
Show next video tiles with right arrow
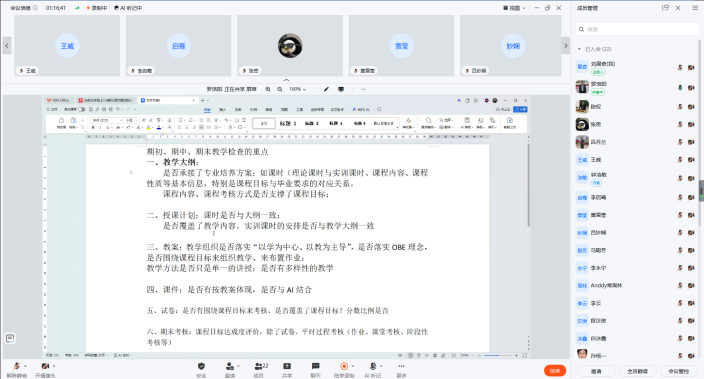[566, 45]
